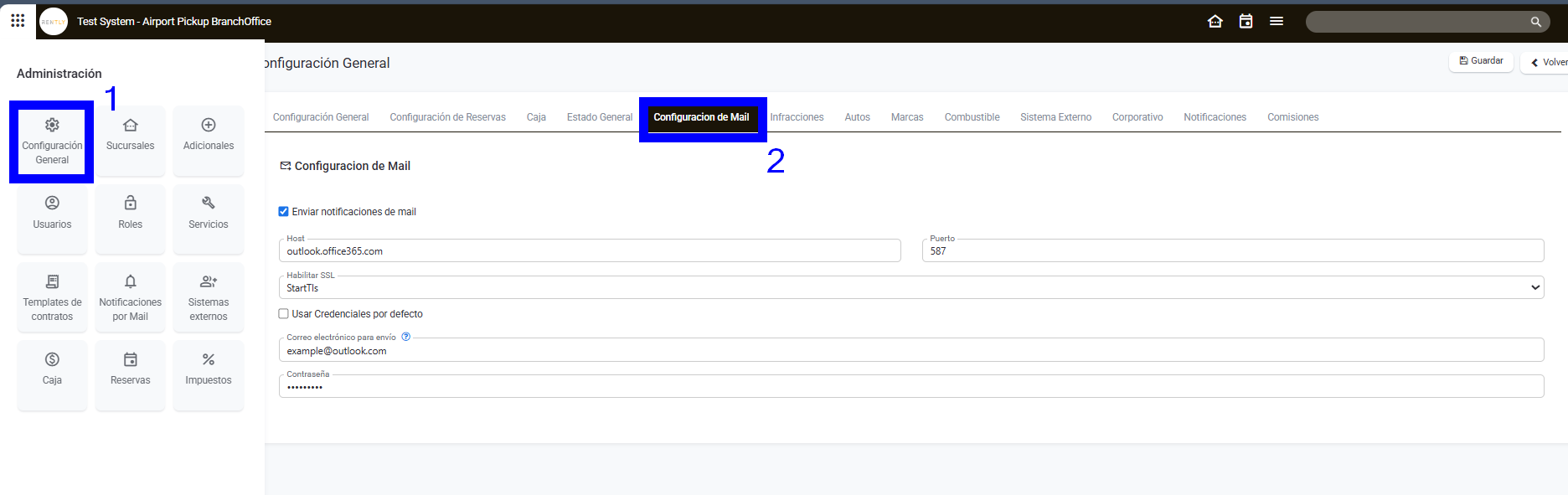Open Sucursales tile in Administración

[130, 136]
